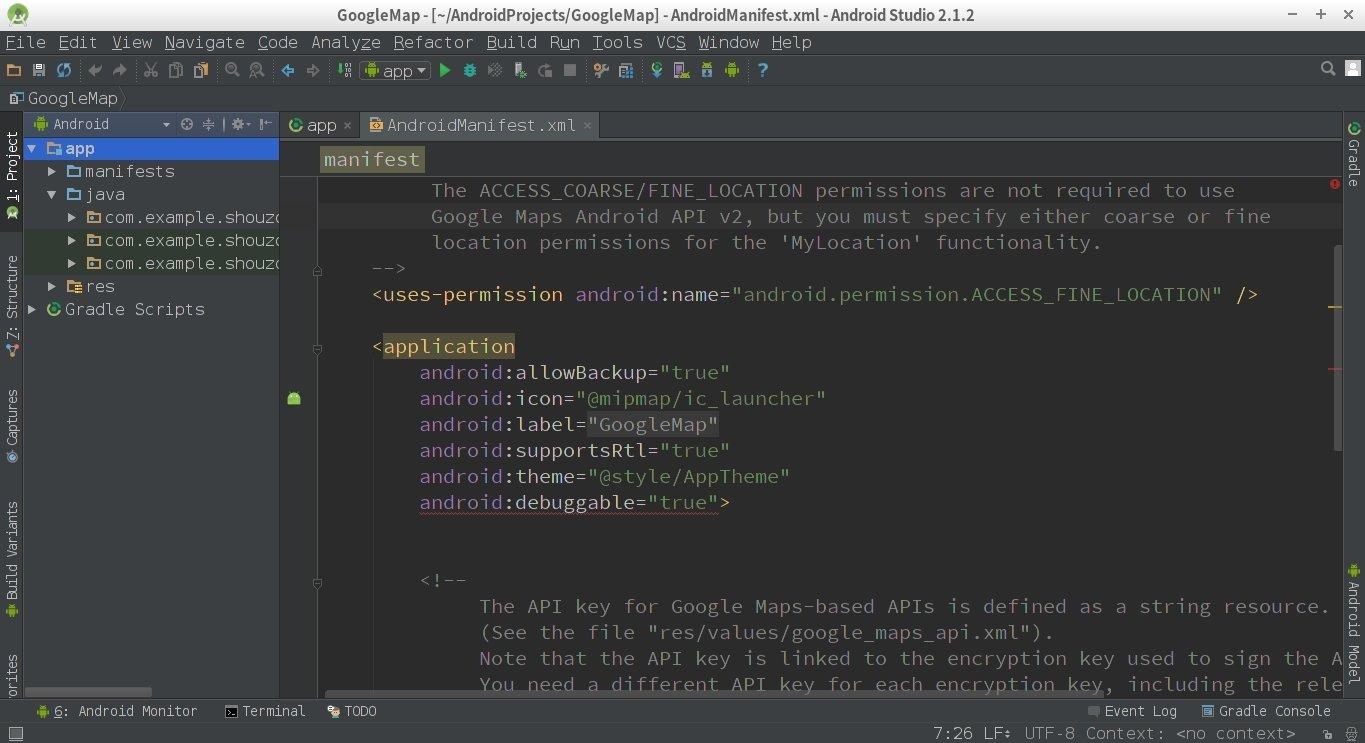Open the Tools menu
Screen dimensions: 1365x743
point(617,42)
